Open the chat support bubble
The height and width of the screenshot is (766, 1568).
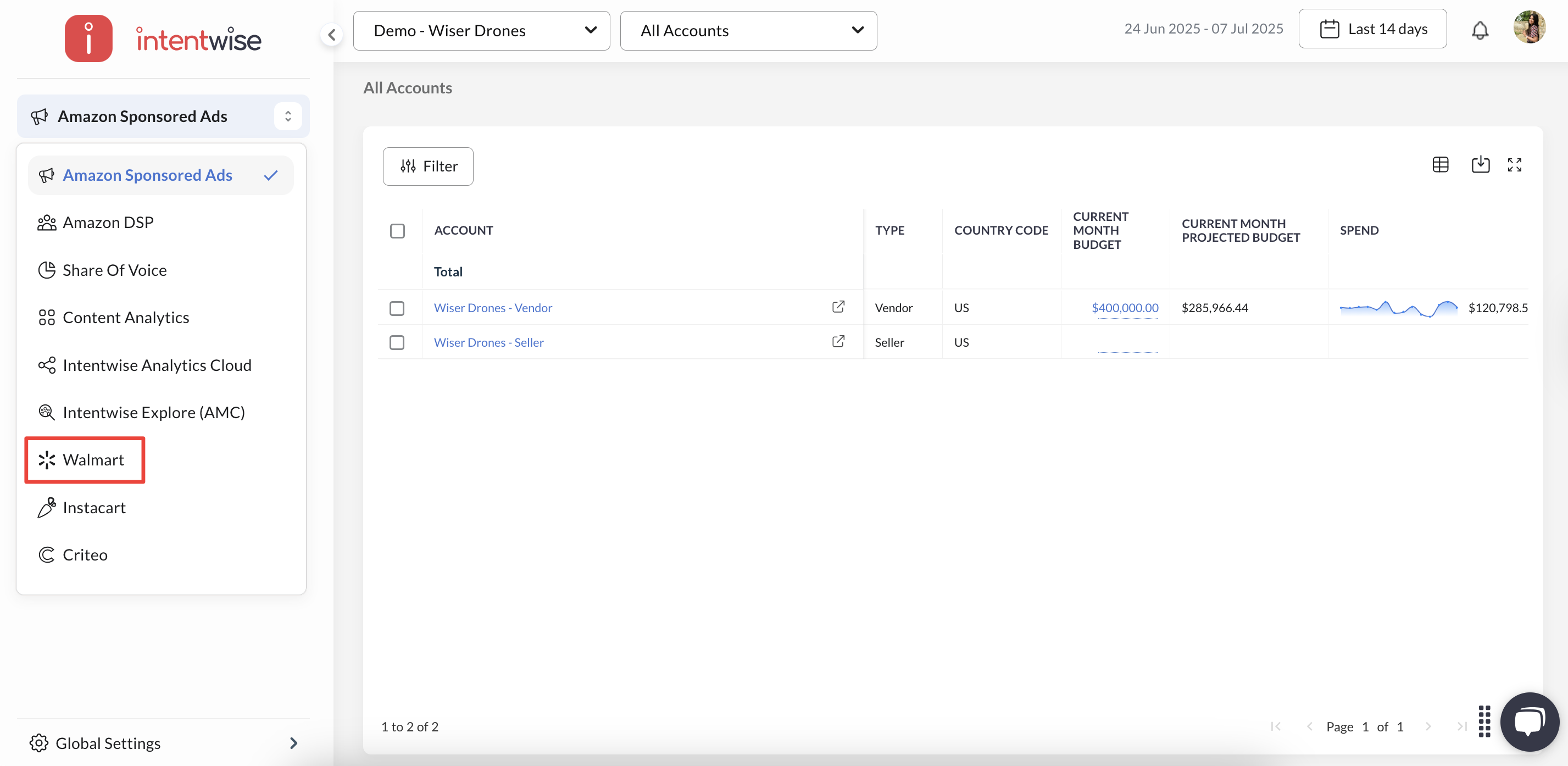(1529, 721)
